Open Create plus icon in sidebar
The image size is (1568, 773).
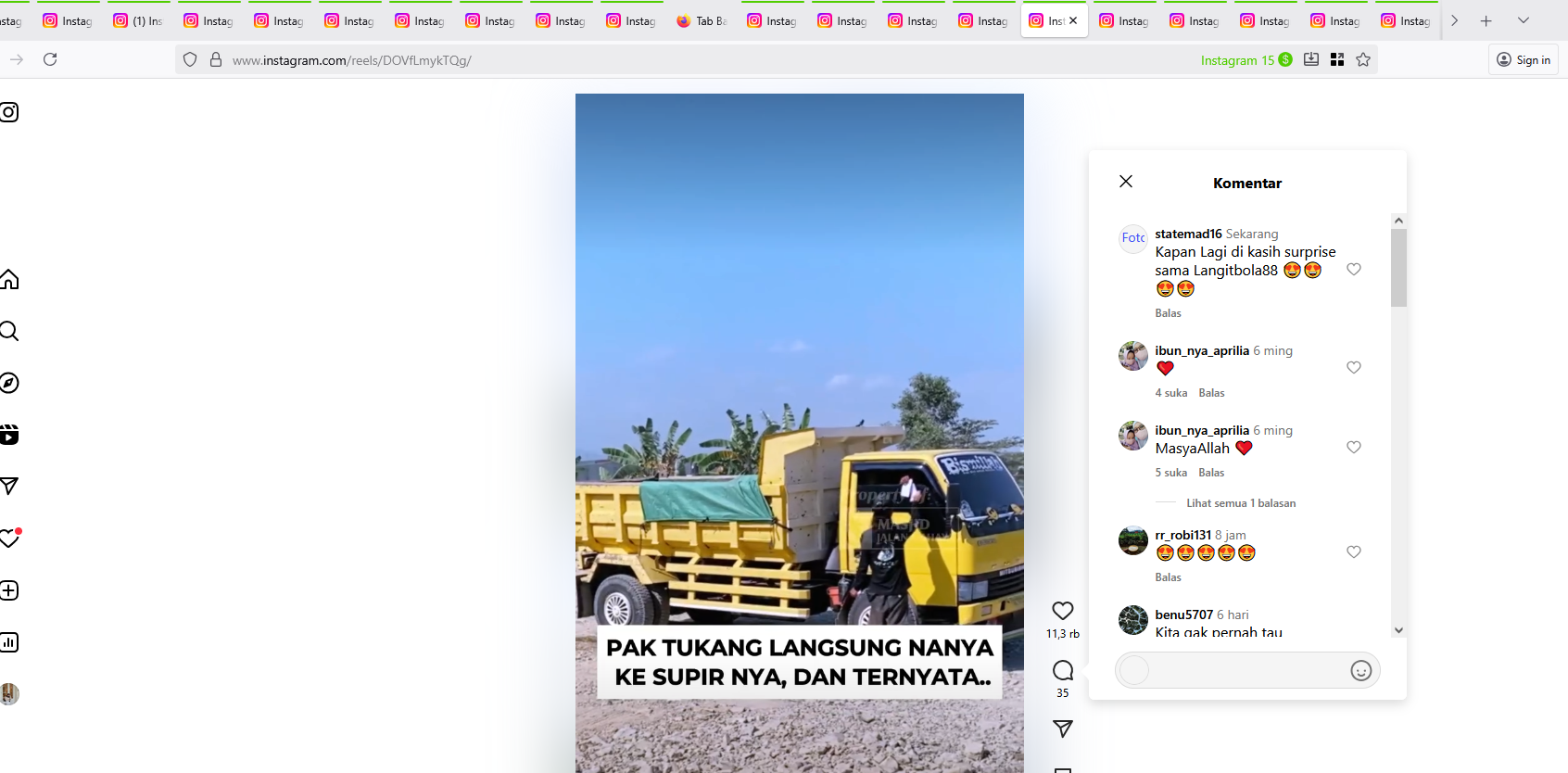9,590
